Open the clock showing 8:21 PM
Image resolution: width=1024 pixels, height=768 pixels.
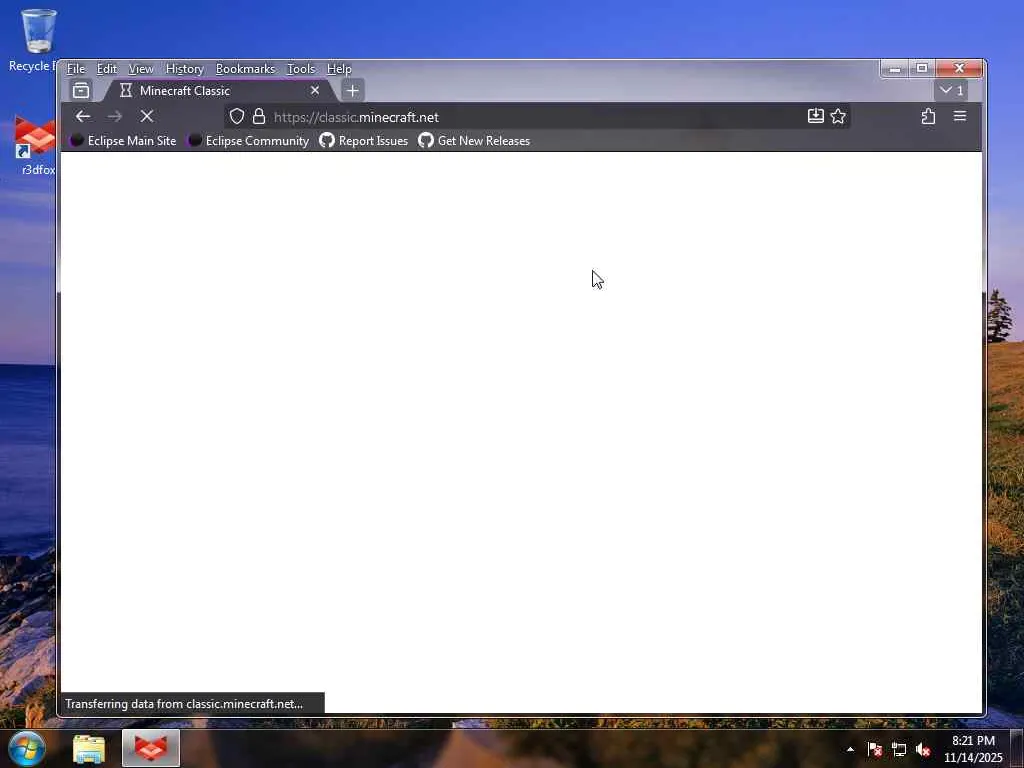973,749
